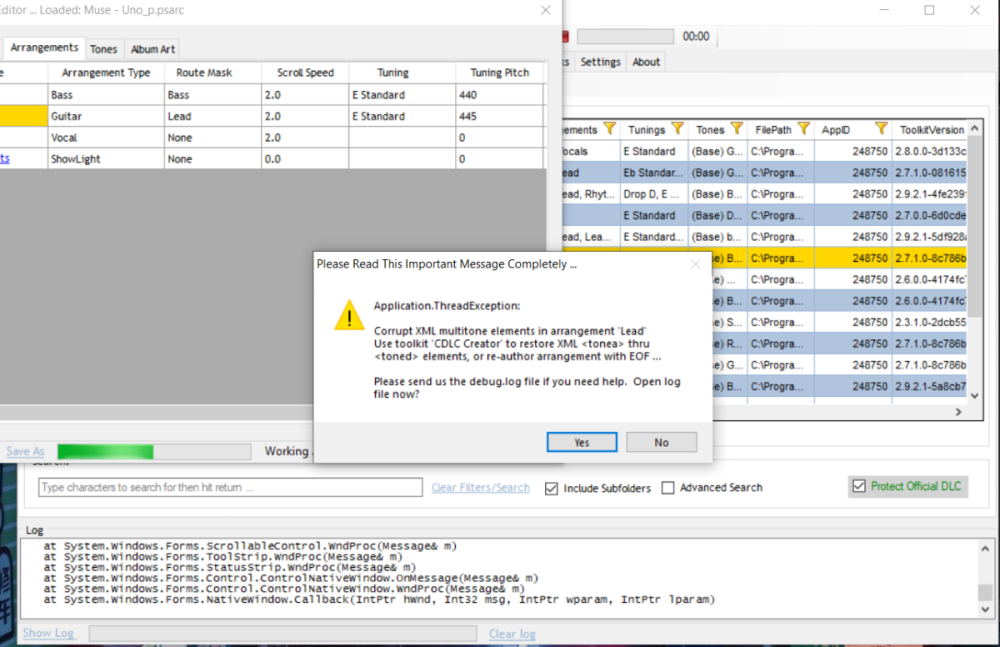
Task: Open the Album Art tab
Action: [152, 49]
